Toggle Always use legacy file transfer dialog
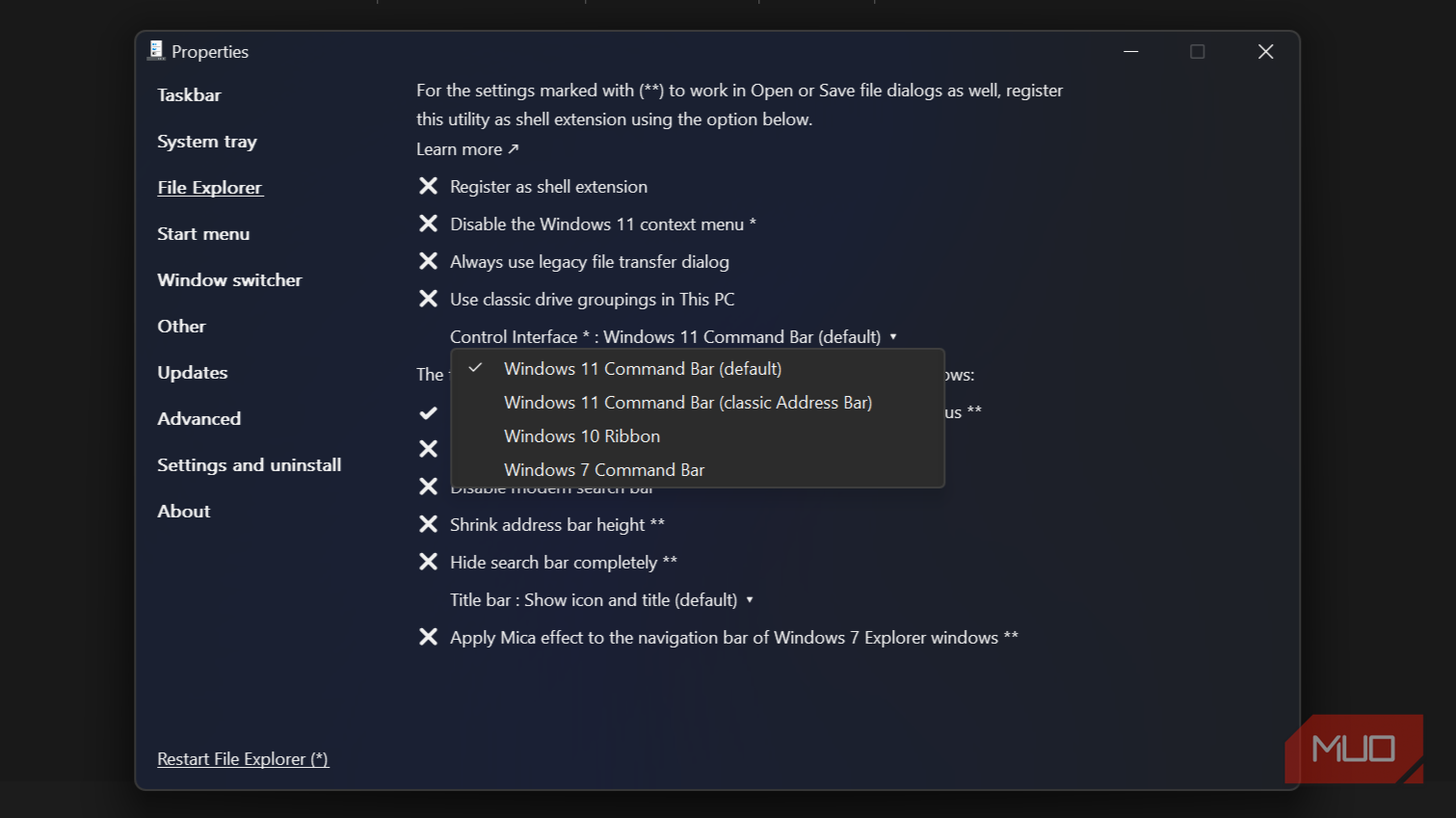The image size is (1456, 818). (x=429, y=261)
